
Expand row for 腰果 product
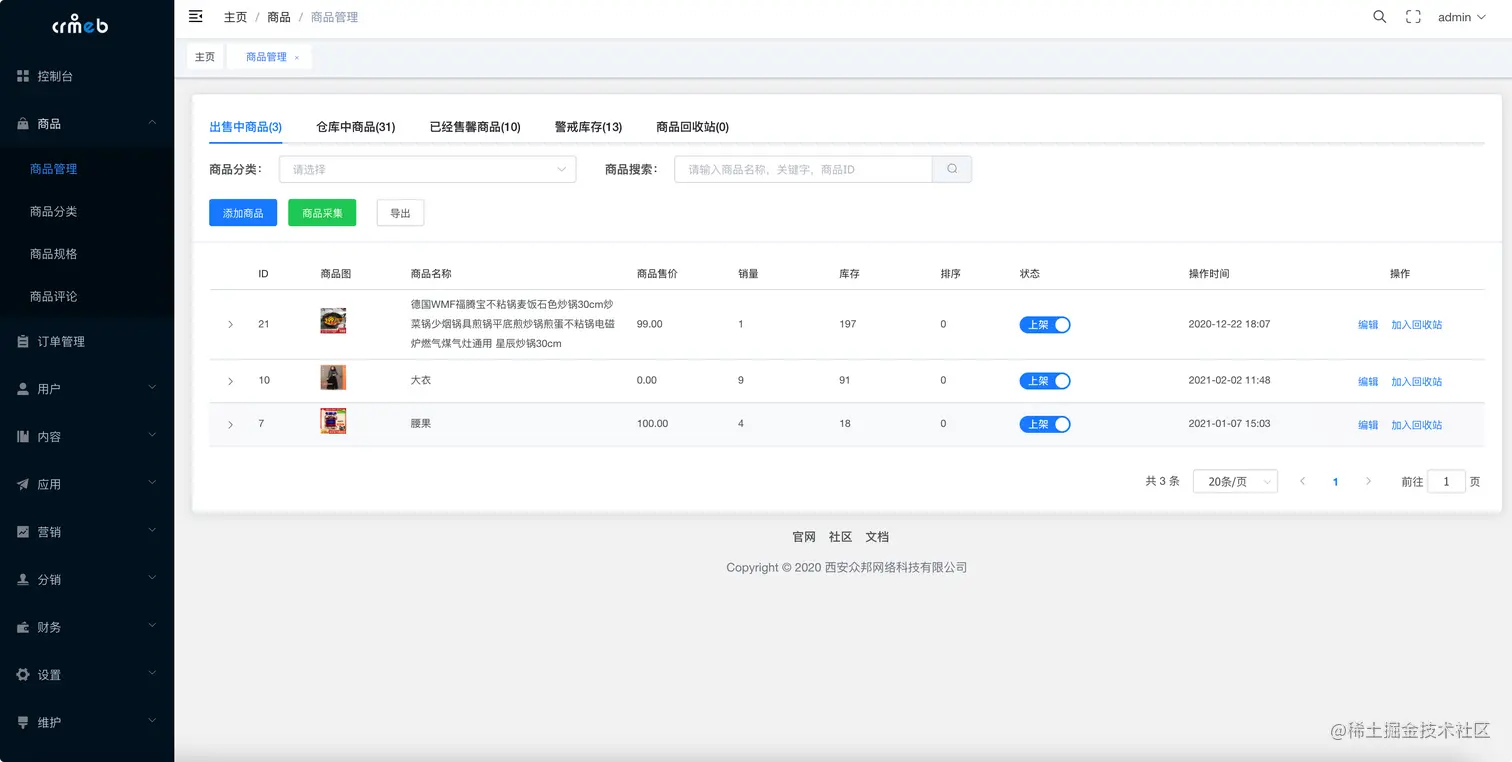coord(230,425)
